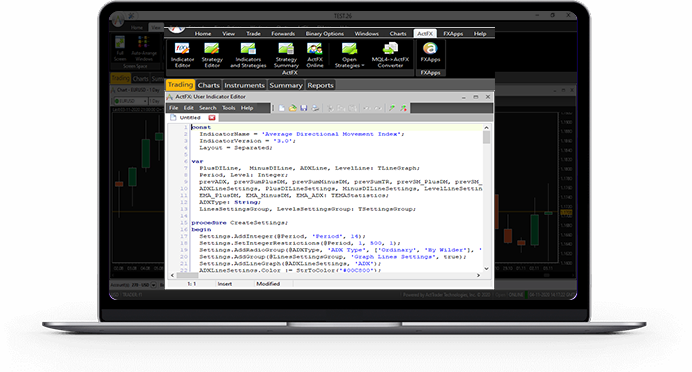692x372 pixels.
Task: Click the Undo toolbar icon
Action: pyautogui.click(x=367, y=108)
